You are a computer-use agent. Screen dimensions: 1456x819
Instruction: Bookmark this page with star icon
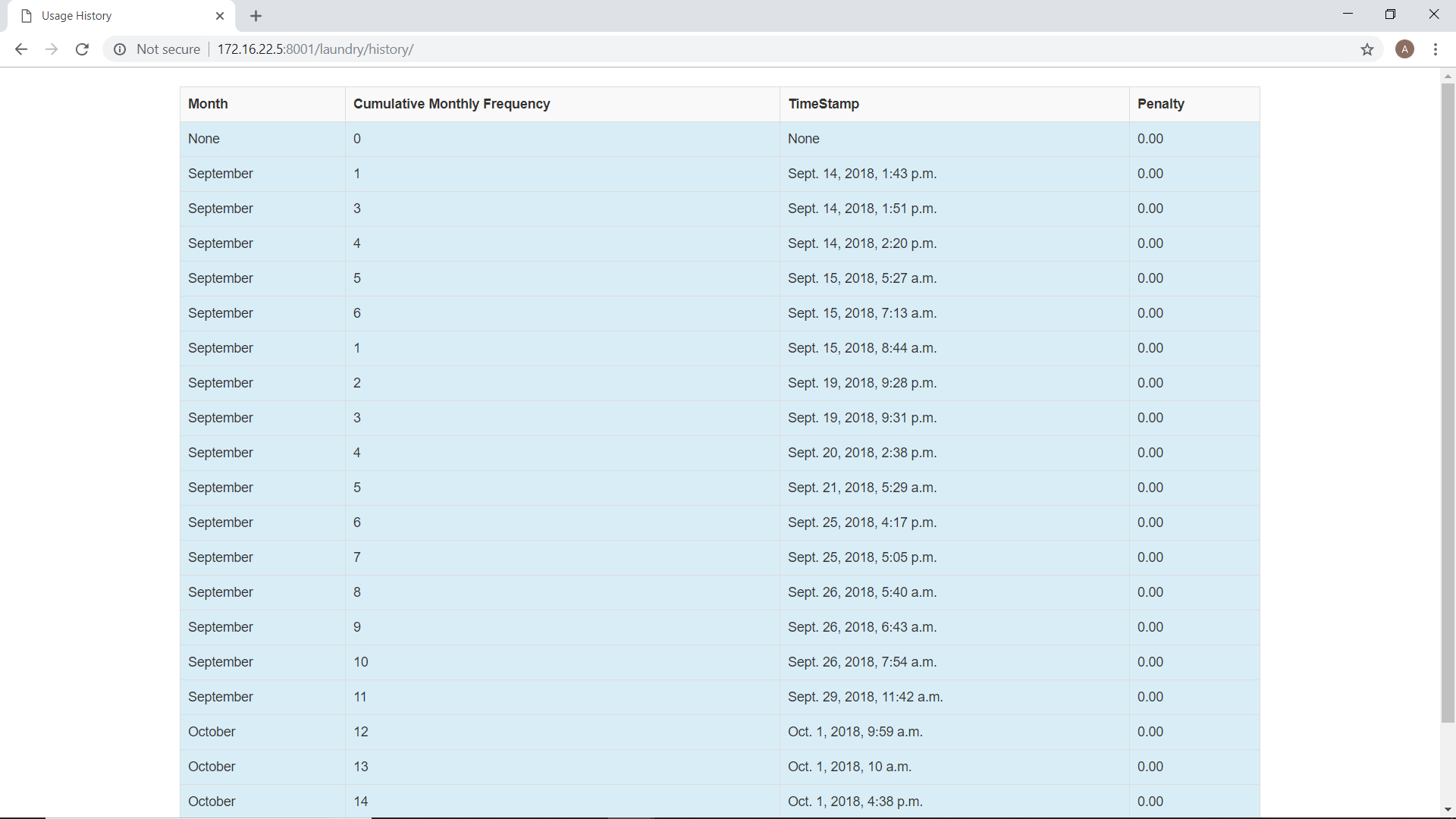[x=1367, y=49]
